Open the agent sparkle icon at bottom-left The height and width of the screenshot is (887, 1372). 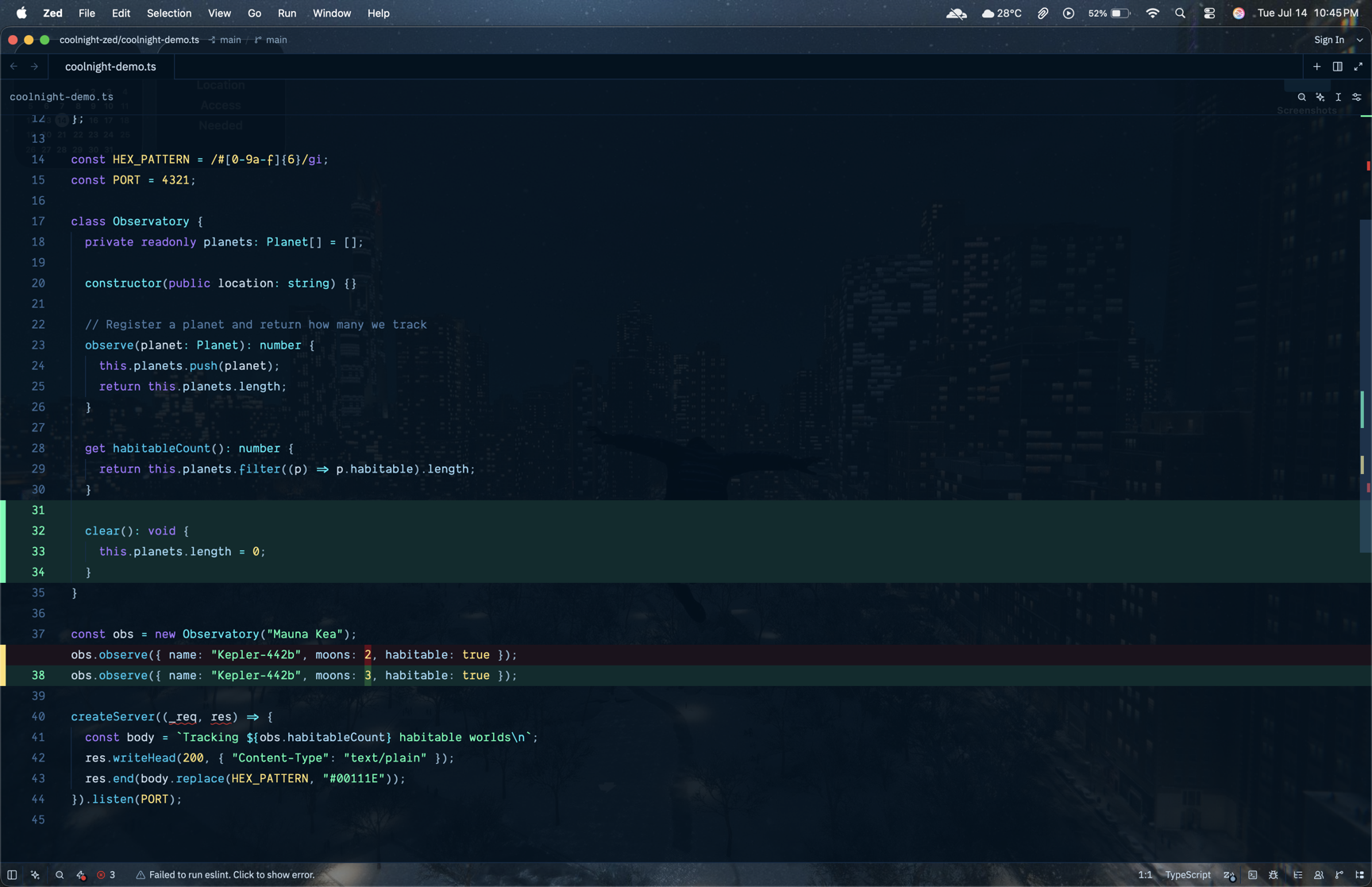pyautogui.click(x=35, y=875)
